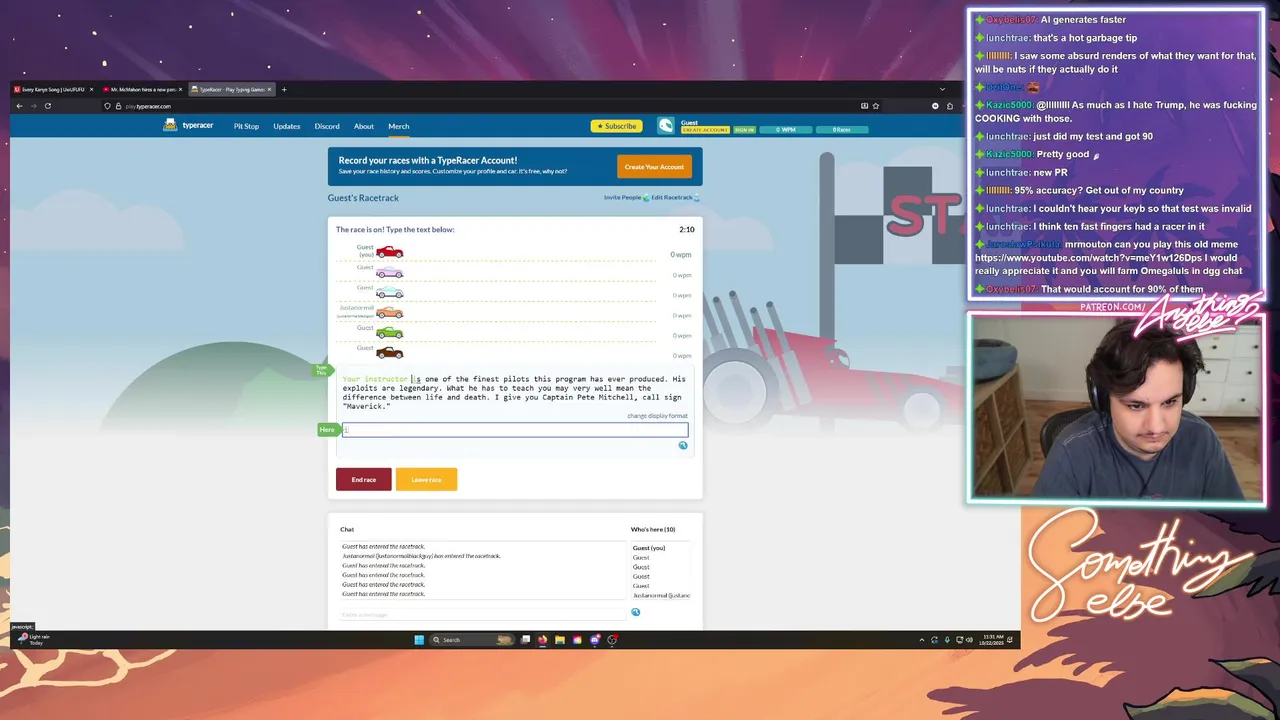The height and width of the screenshot is (720, 1280).
Task: Open a new browser tab
Action: click(284, 90)
